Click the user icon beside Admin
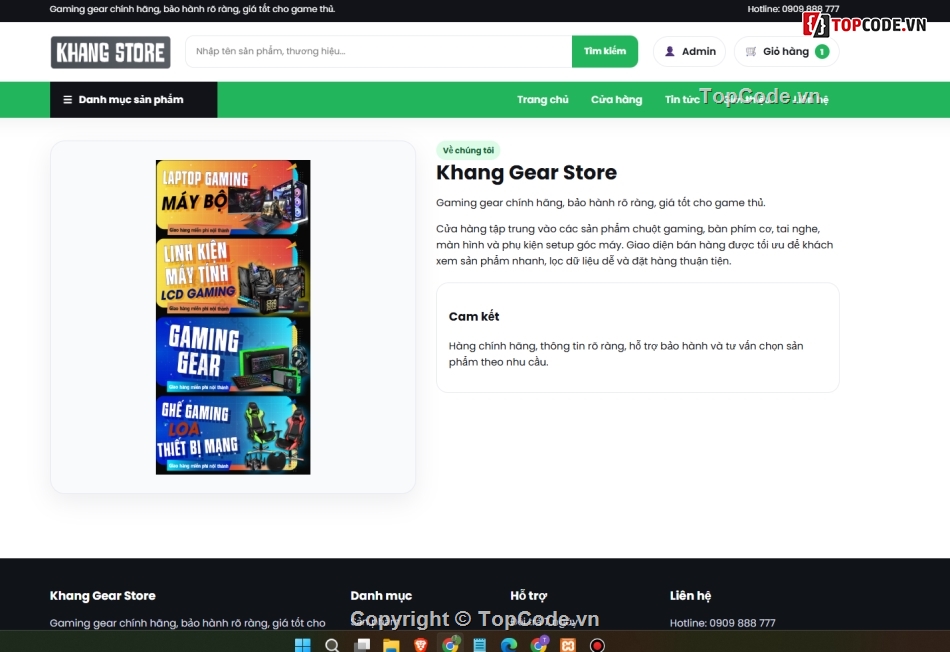The width and height of the screenshot is (950, 652). coord(669,52)
